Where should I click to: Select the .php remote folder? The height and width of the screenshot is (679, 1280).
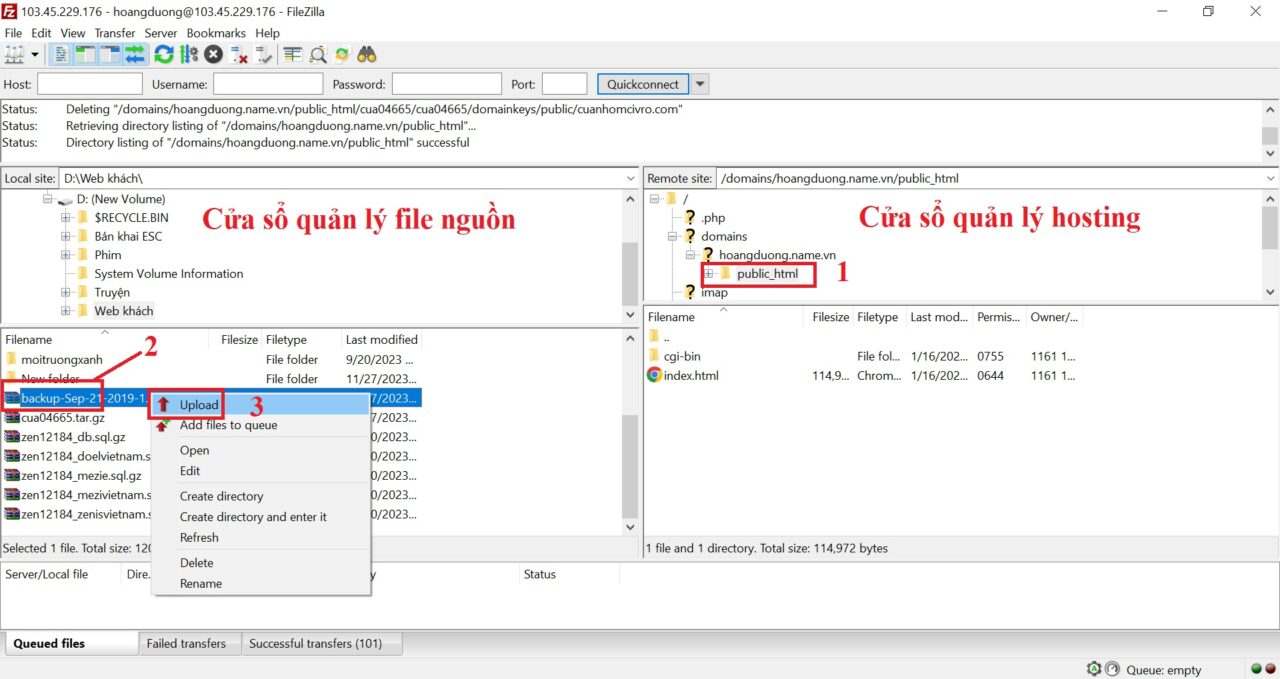(x=713, y=217)
